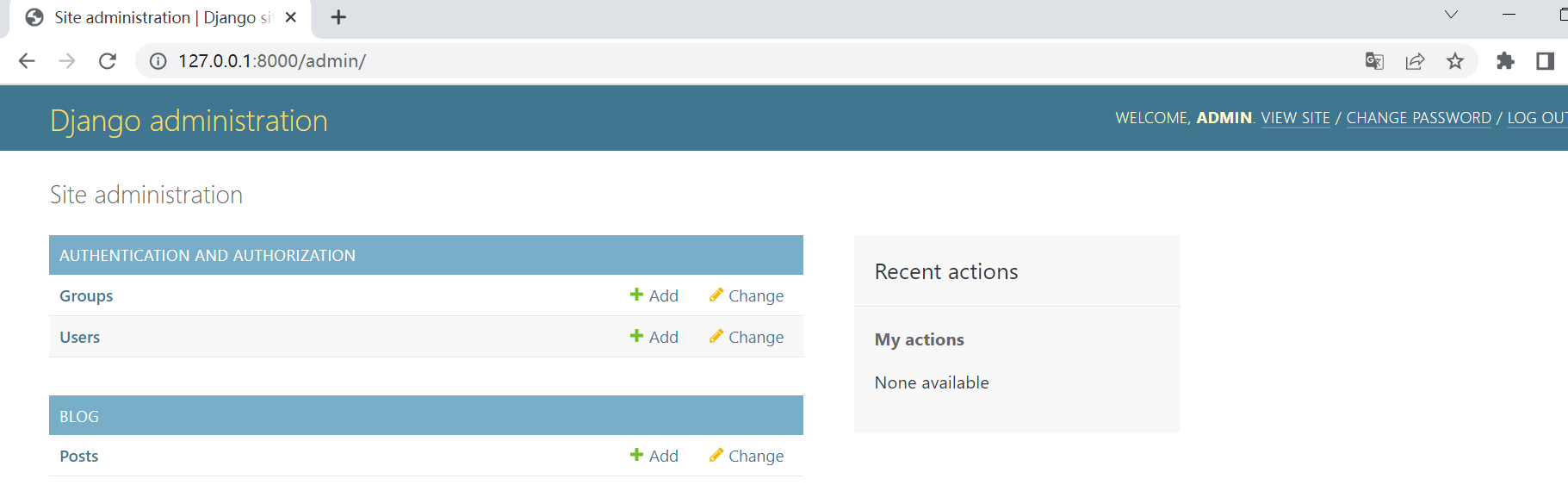Change Users entries
This screenshot has width=1568, height=491.
[747, 337]
